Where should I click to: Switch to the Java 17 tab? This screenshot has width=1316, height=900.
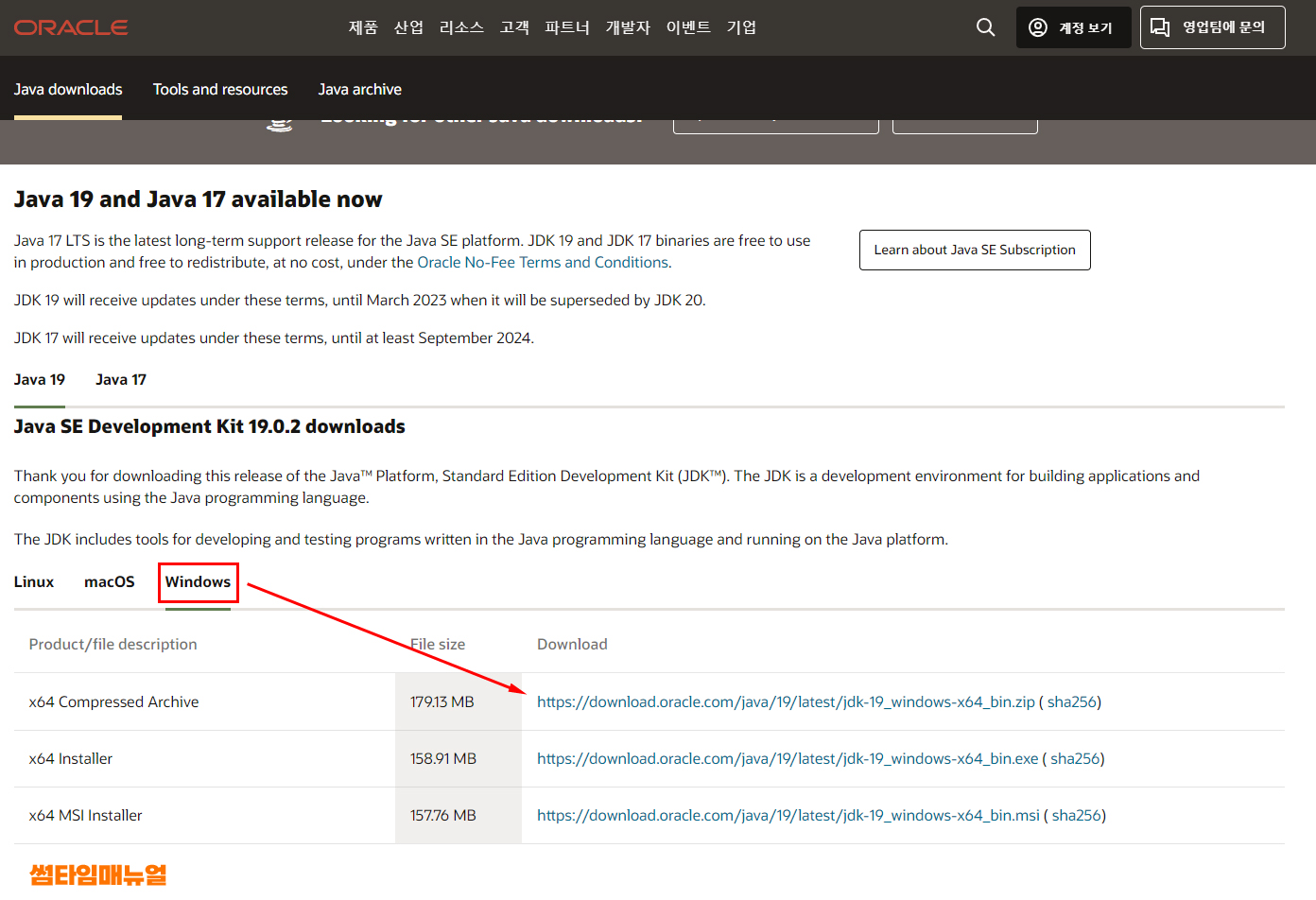click(121, 379)
